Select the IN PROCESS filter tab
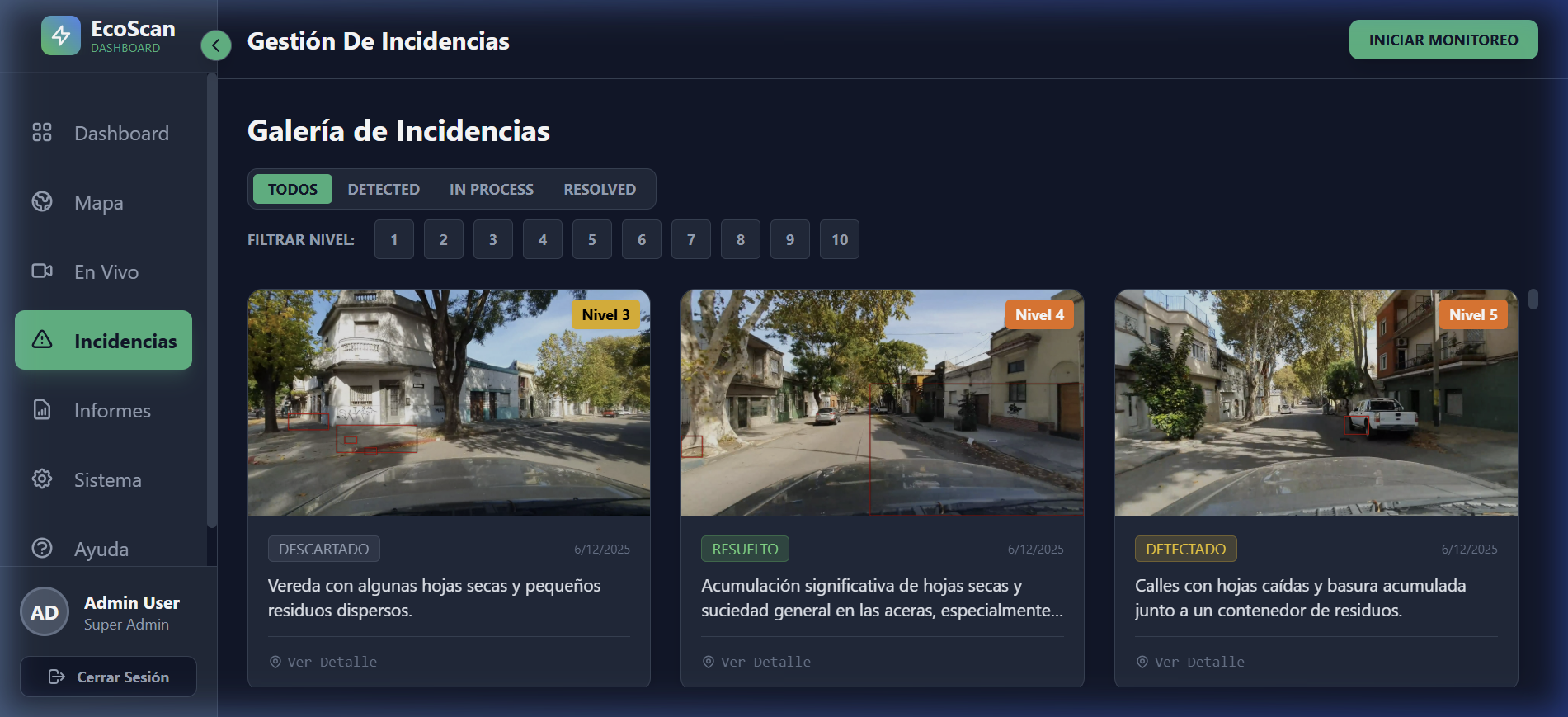Viewport: 1568px width, 717px height. coord(492,189)
